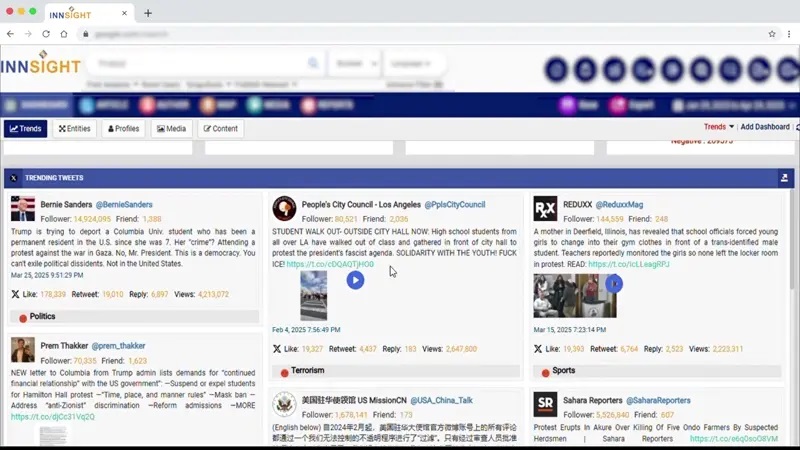Click the People's City Council video thumbnail
This screenshot has height=450, width=800.
tap(313, 296)
